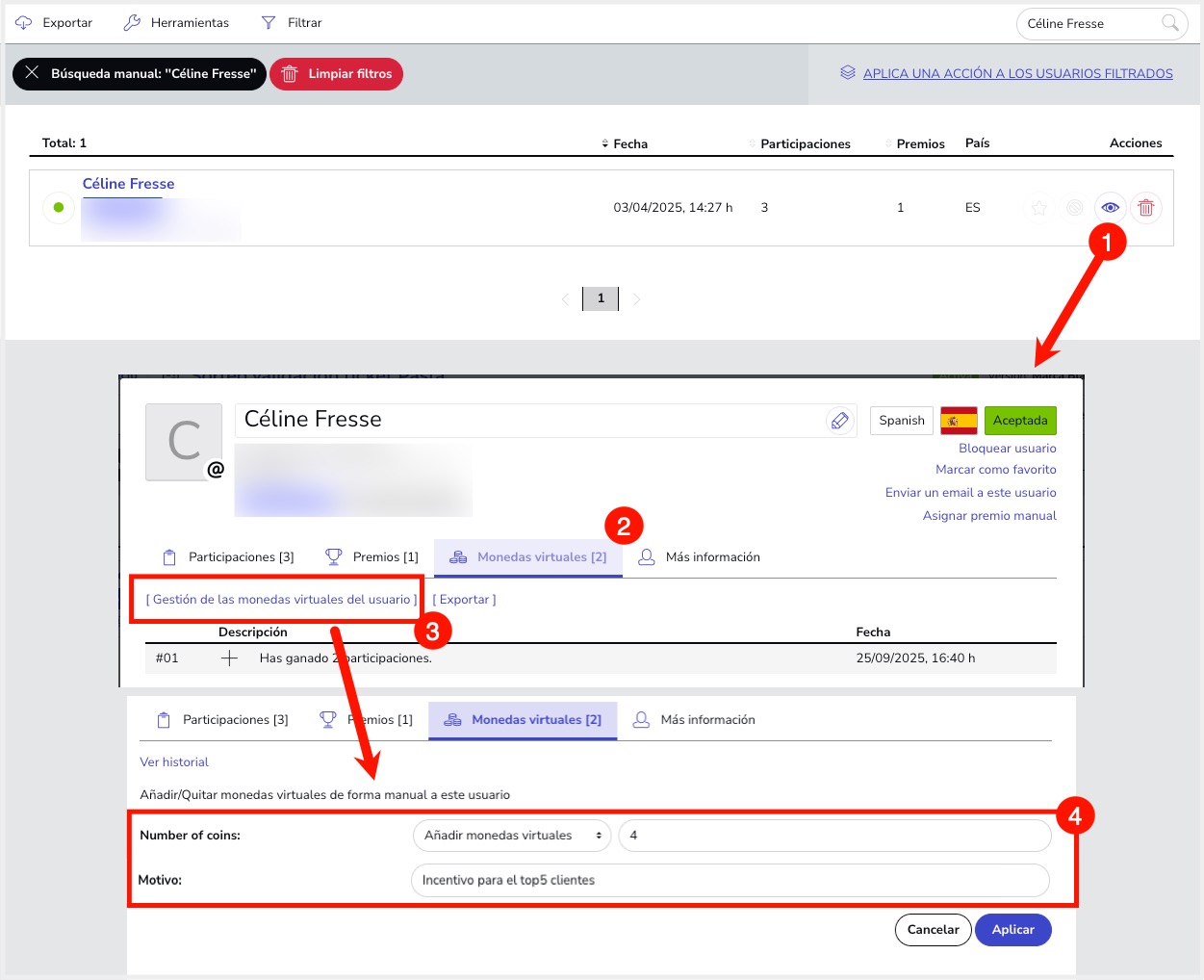Expand the Añadir monedas virtuales dropdown
Viewport: 1204px width, 980px height.
pos(512,836)
